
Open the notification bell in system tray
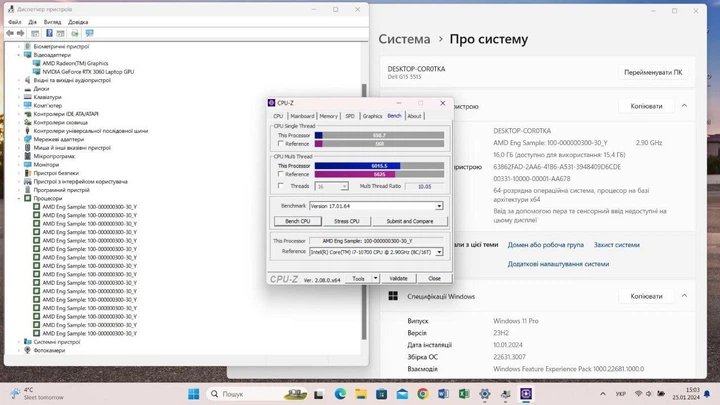[x=707, y=394]
